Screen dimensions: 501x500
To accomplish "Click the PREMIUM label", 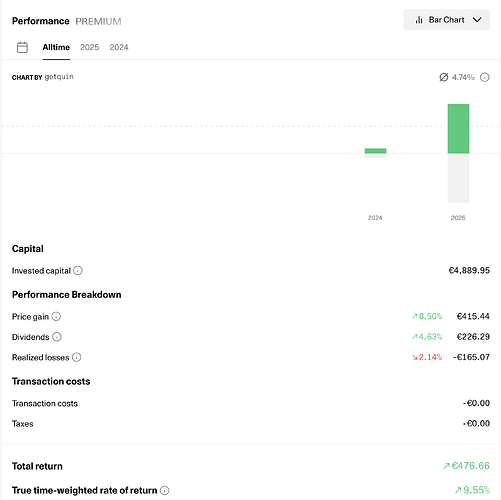I will [98, 21].
